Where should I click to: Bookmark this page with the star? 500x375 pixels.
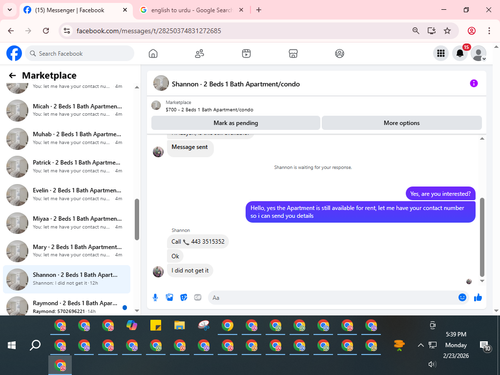tap(447, 31)
